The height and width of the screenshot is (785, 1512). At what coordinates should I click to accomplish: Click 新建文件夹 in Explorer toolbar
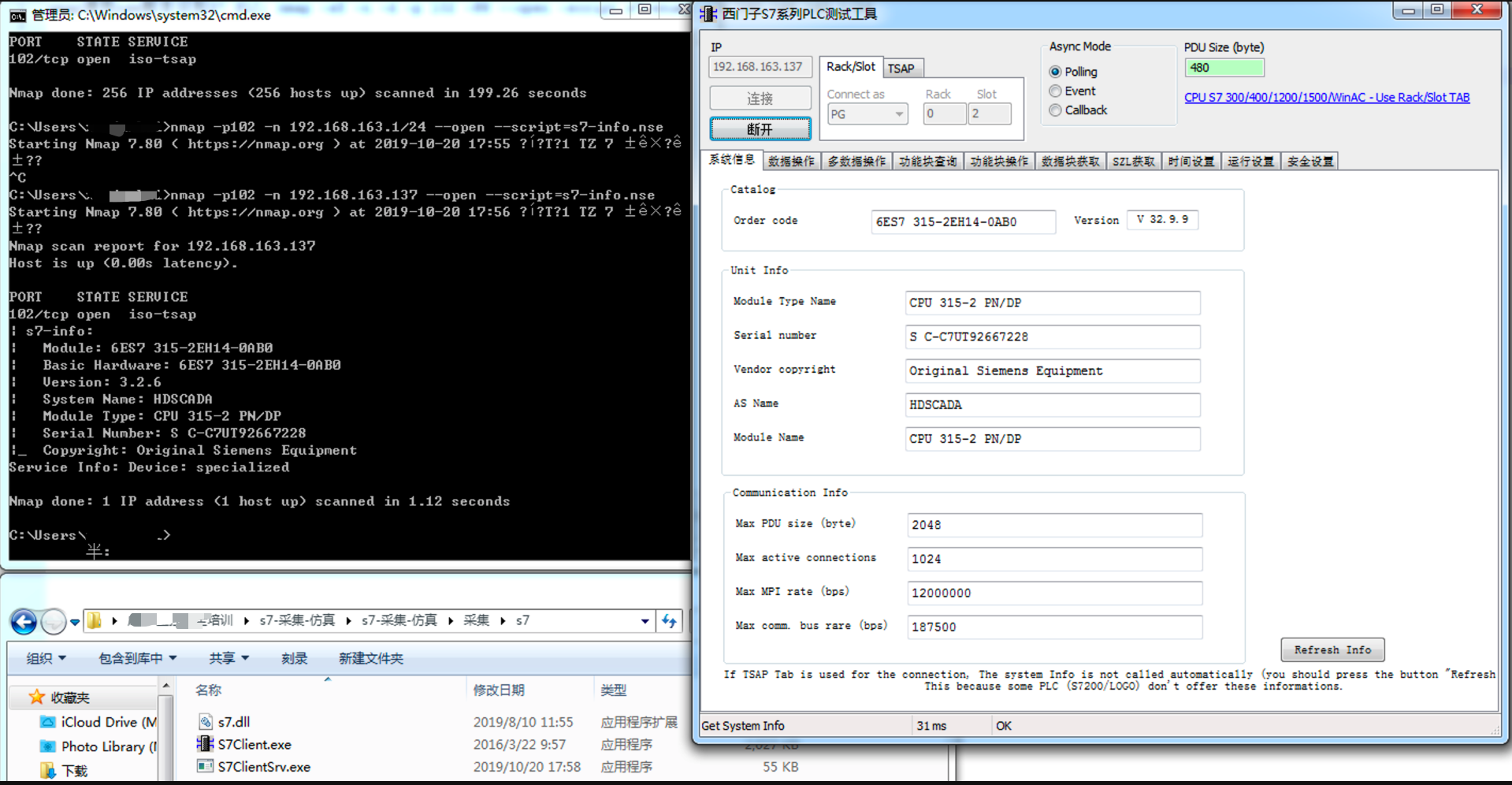click(x=371, y=658)
